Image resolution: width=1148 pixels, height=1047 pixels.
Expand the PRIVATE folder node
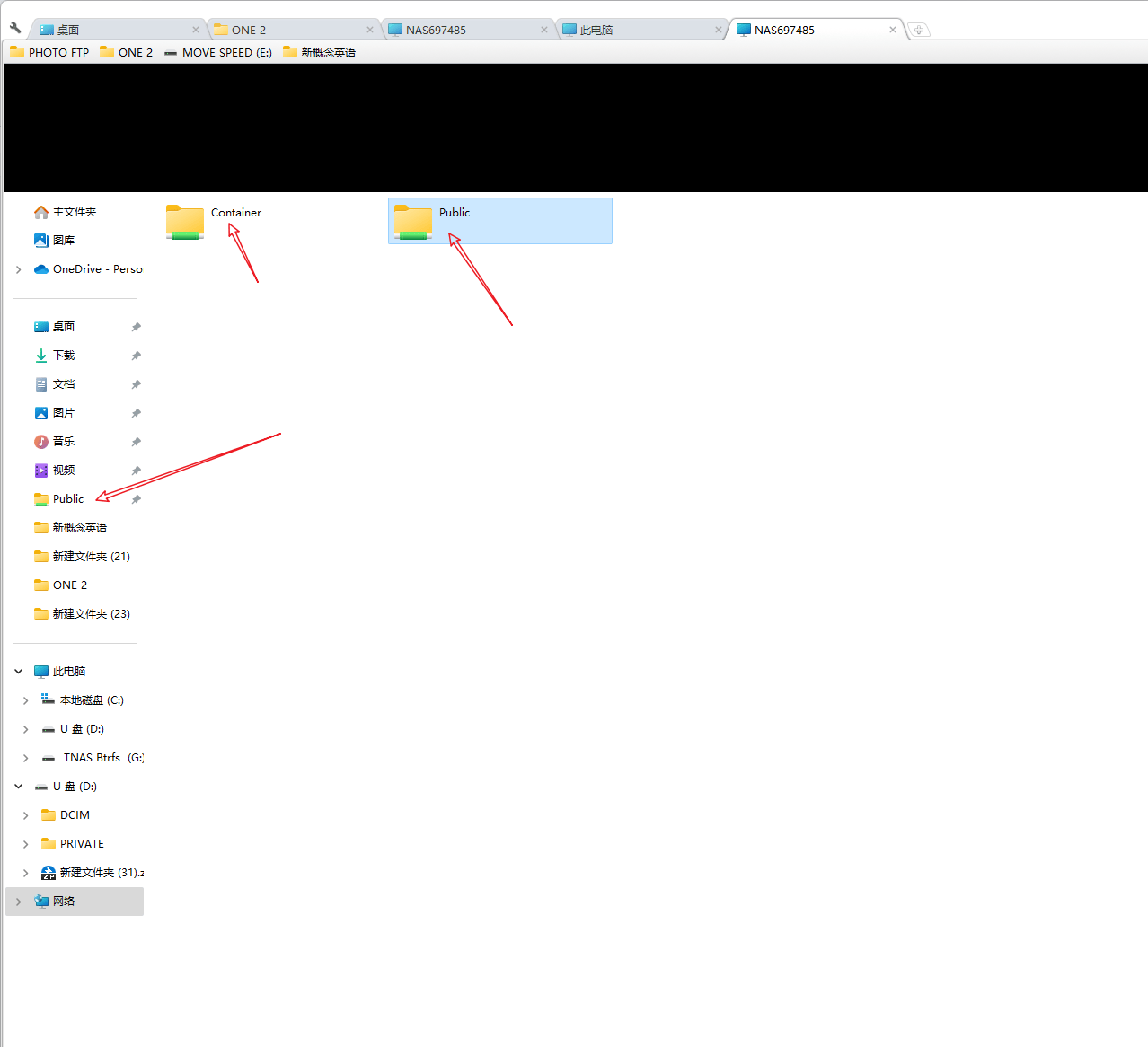click(25, 844)
